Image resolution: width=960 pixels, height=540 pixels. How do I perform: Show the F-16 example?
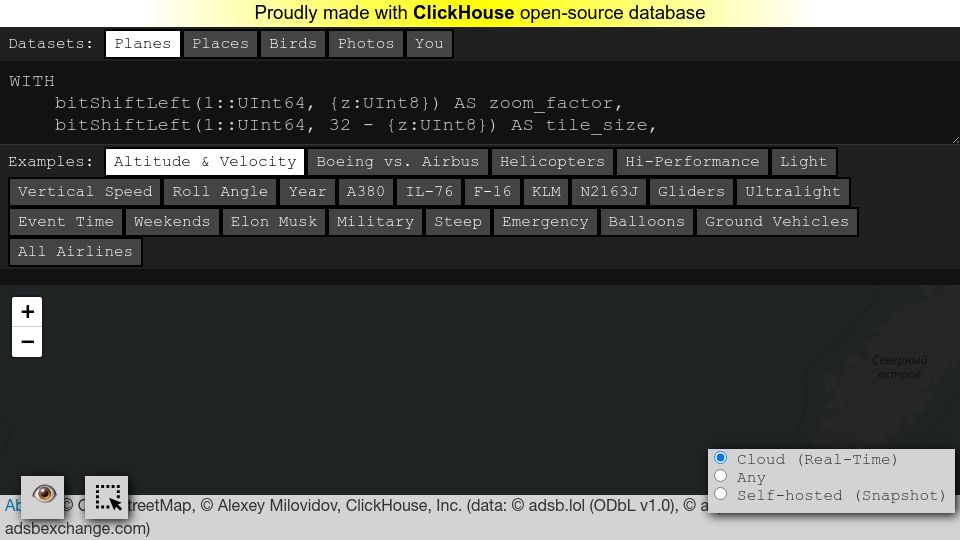[x=492, y=192]
